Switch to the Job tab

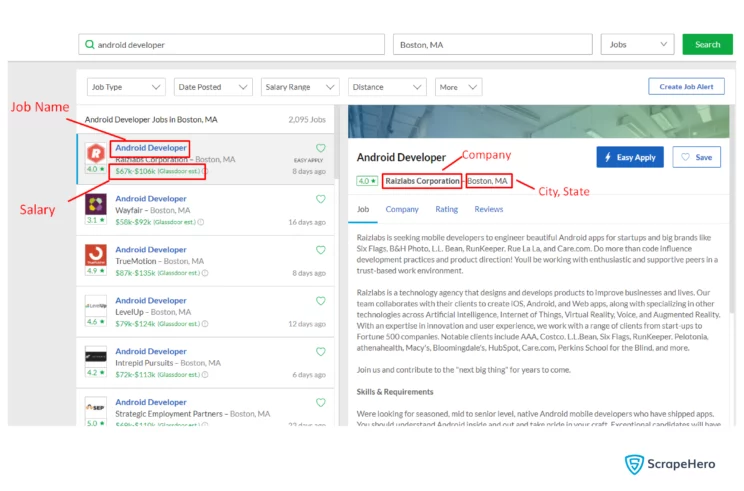tap(363, 209)
